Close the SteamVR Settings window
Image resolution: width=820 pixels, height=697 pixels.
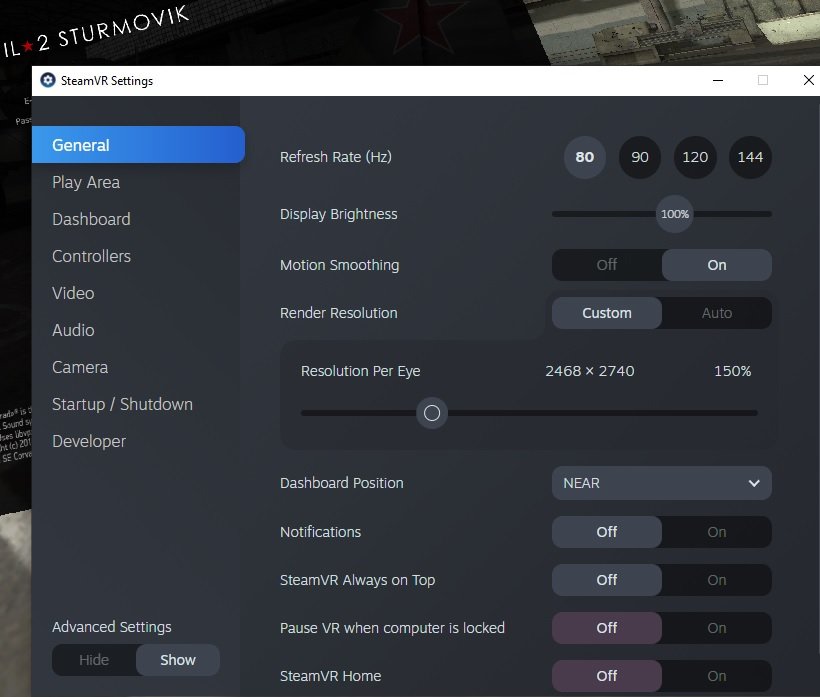click(x=808, y=81)
